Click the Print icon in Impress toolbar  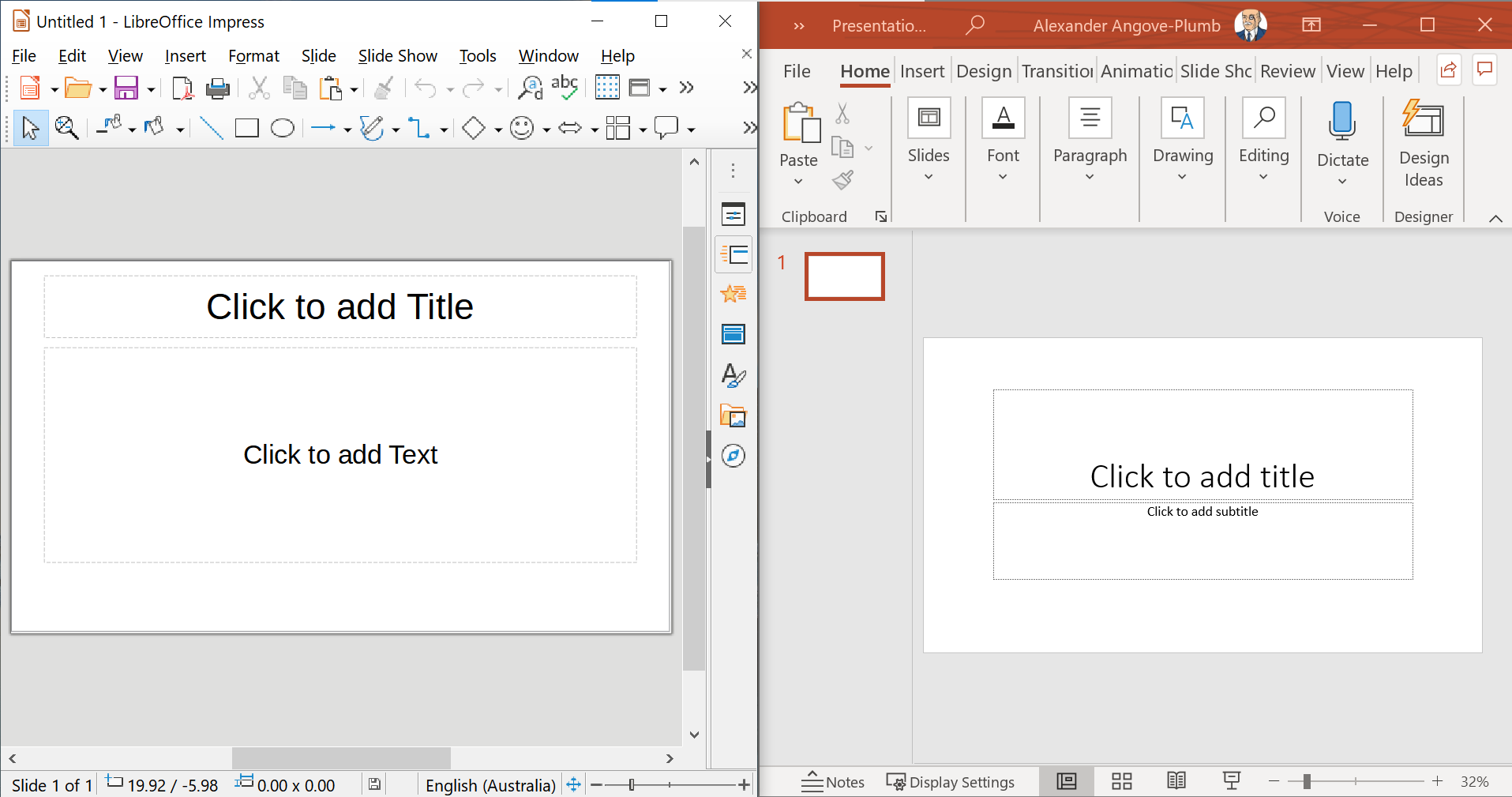217,88
